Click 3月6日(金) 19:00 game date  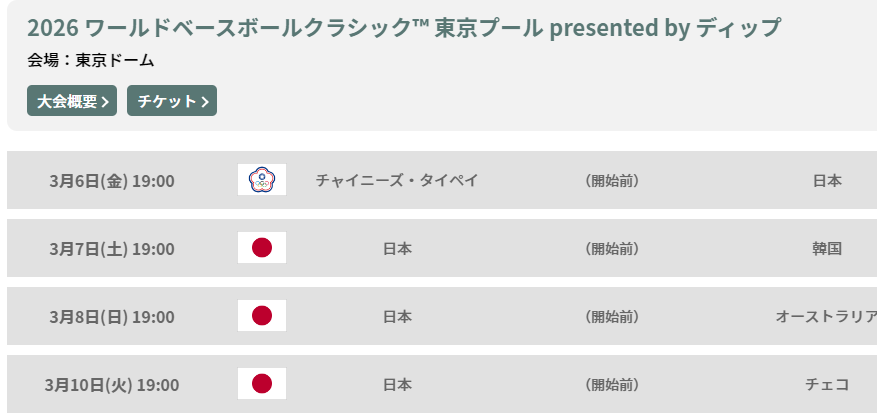112,181
